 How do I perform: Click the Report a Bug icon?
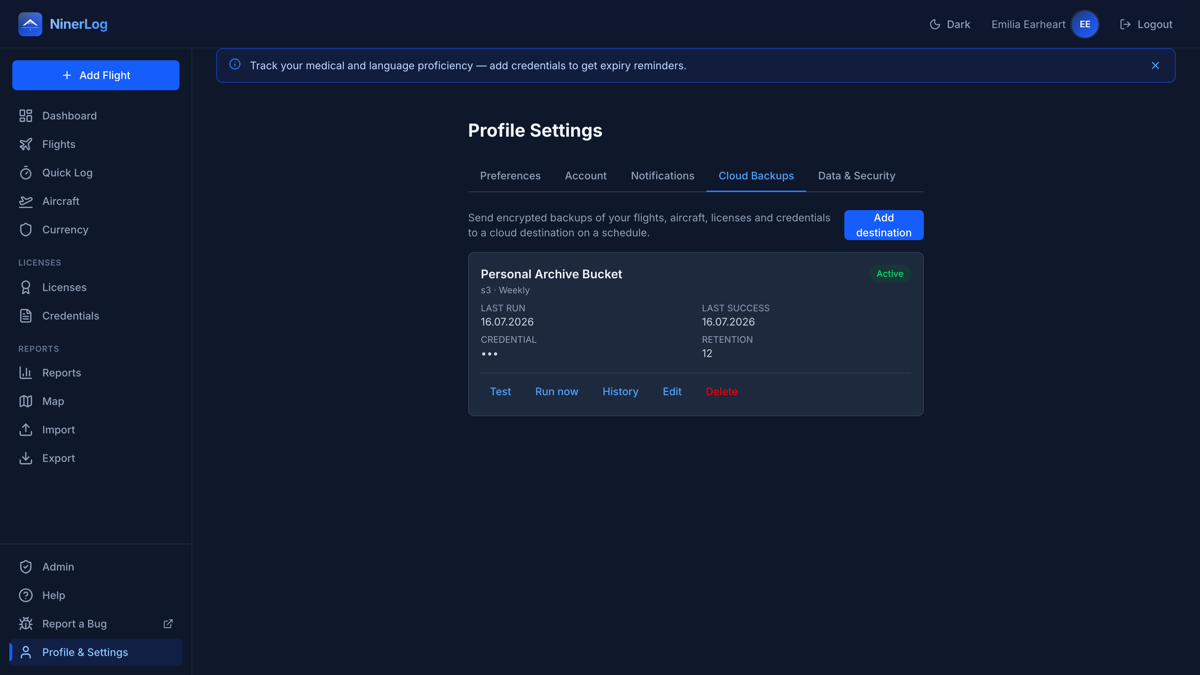point(26,624)
